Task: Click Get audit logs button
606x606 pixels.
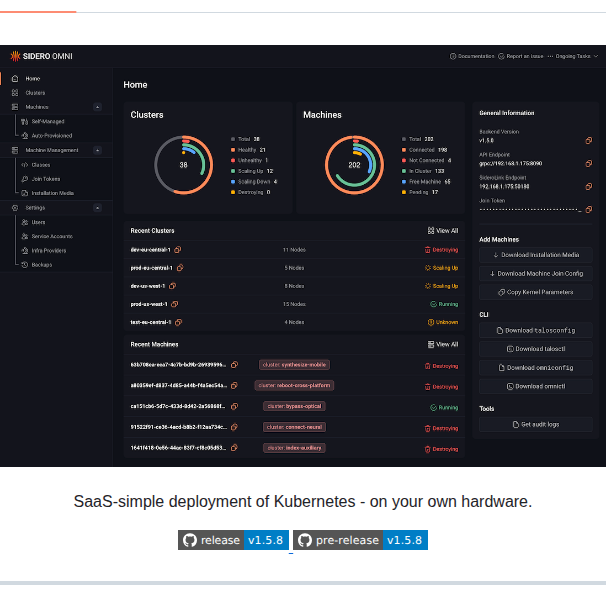Action: [x=536, y=424]
